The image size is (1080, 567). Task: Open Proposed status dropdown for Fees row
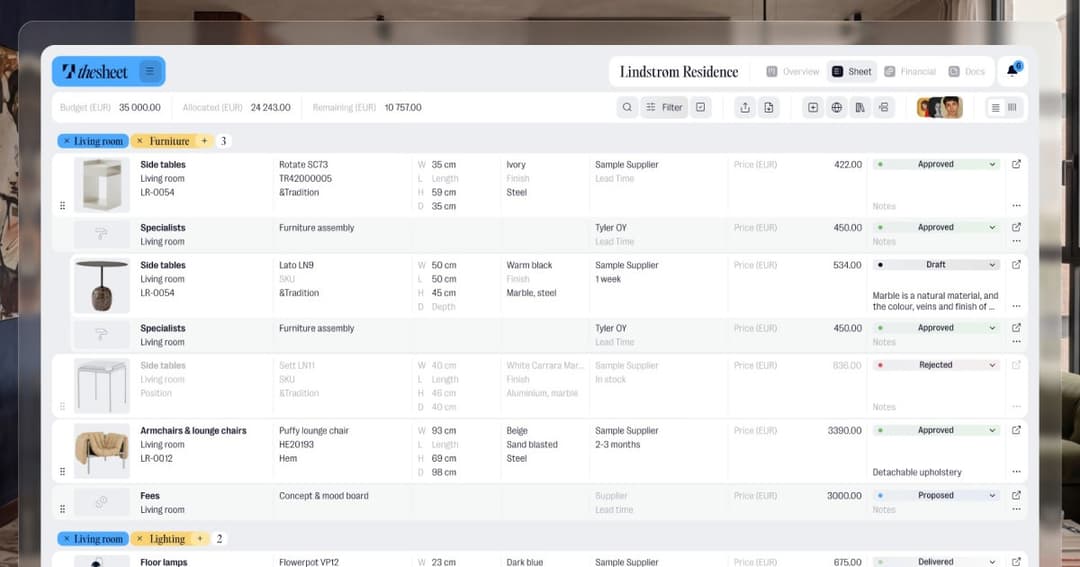936,495
